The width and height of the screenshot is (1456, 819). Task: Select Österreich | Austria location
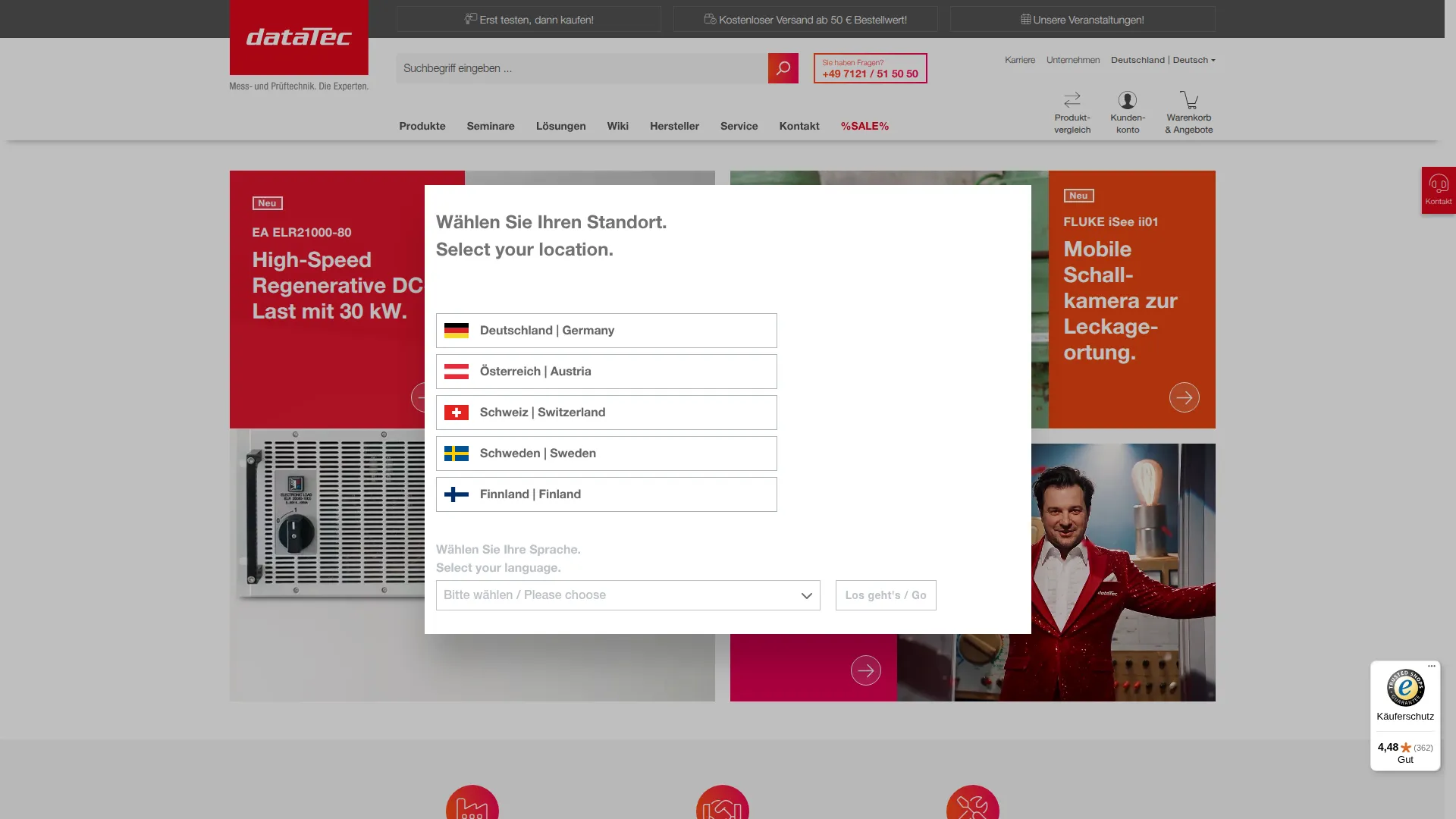pyautogui.click(x=607, y=372)
